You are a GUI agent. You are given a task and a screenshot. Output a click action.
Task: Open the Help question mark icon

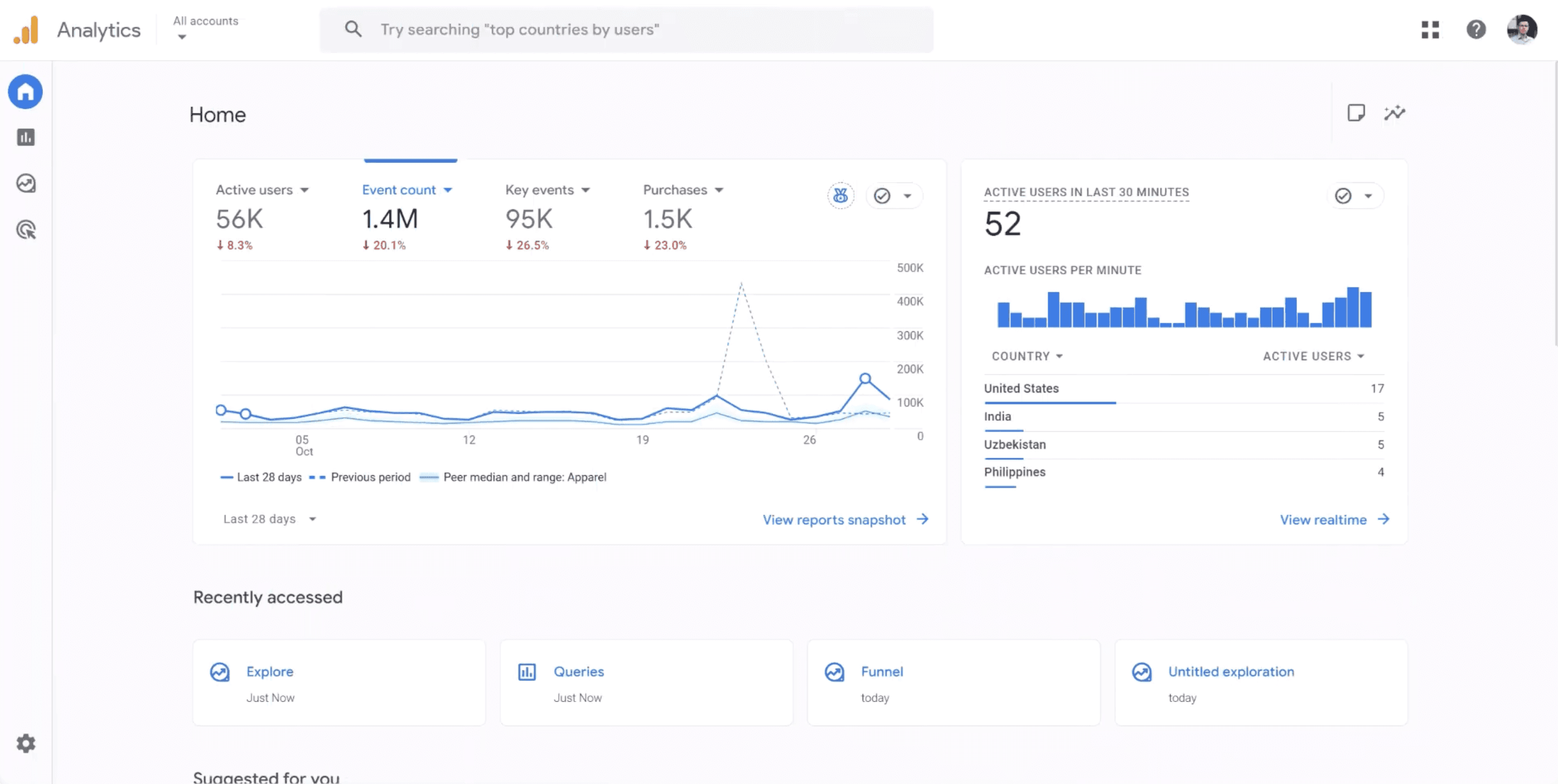click(x=1475, y=30)
